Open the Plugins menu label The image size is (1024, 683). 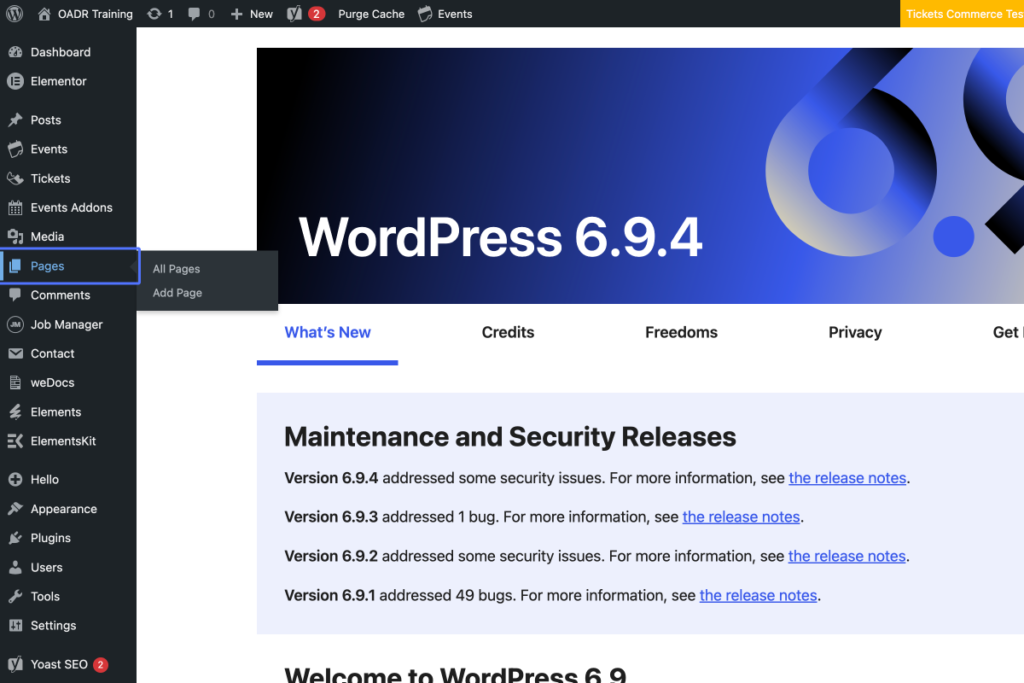[x=50, y=538]
